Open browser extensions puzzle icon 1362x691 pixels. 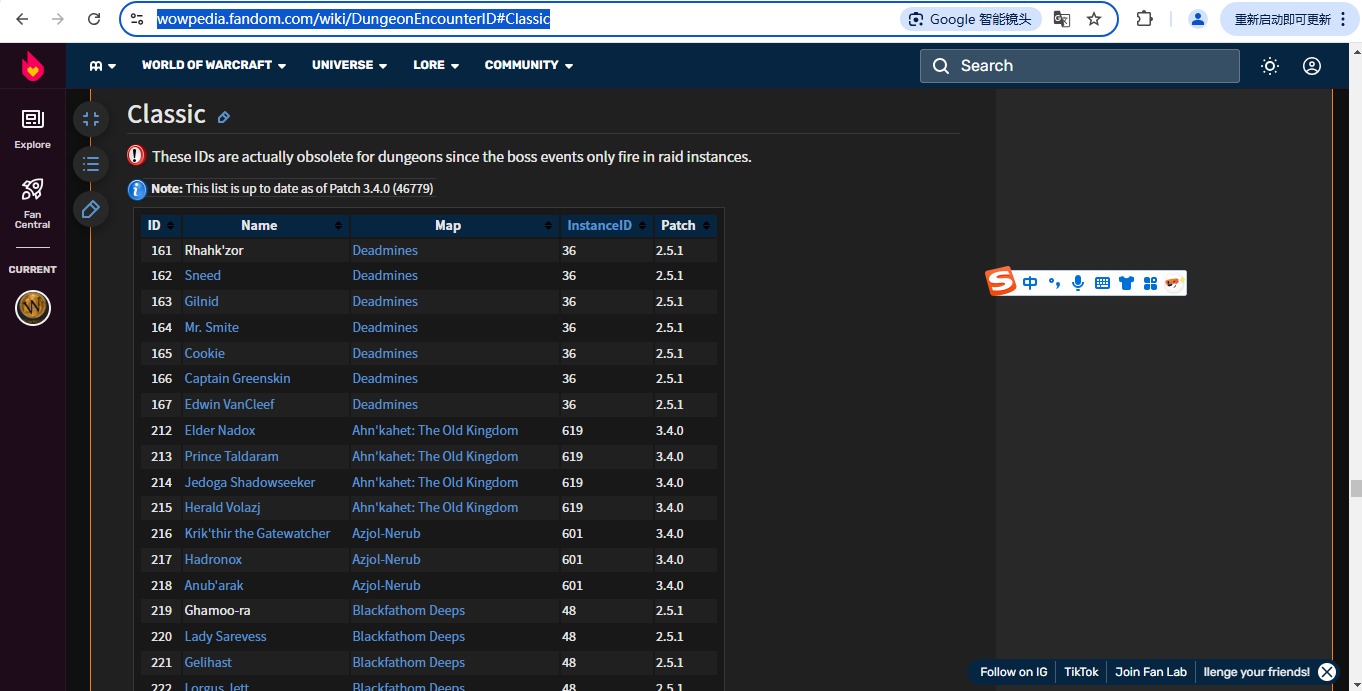1145,19
